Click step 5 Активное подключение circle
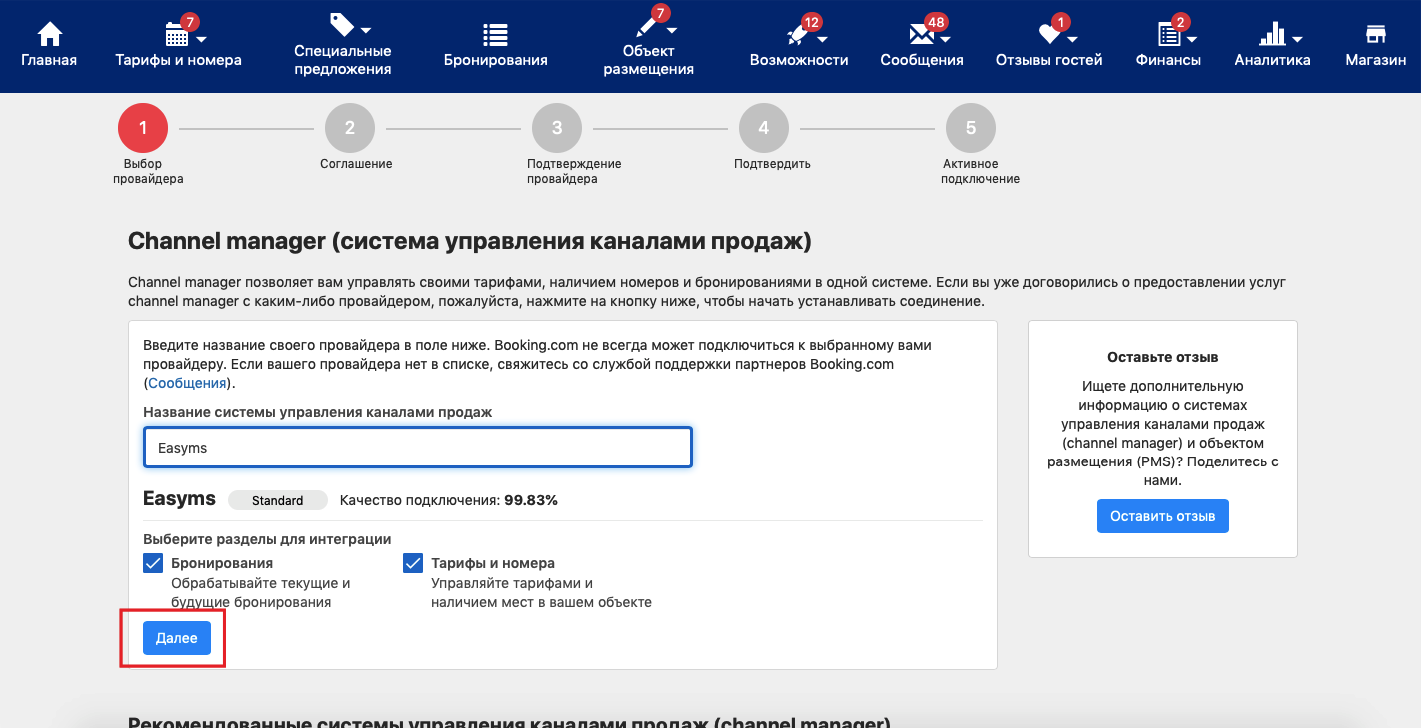 971,128
